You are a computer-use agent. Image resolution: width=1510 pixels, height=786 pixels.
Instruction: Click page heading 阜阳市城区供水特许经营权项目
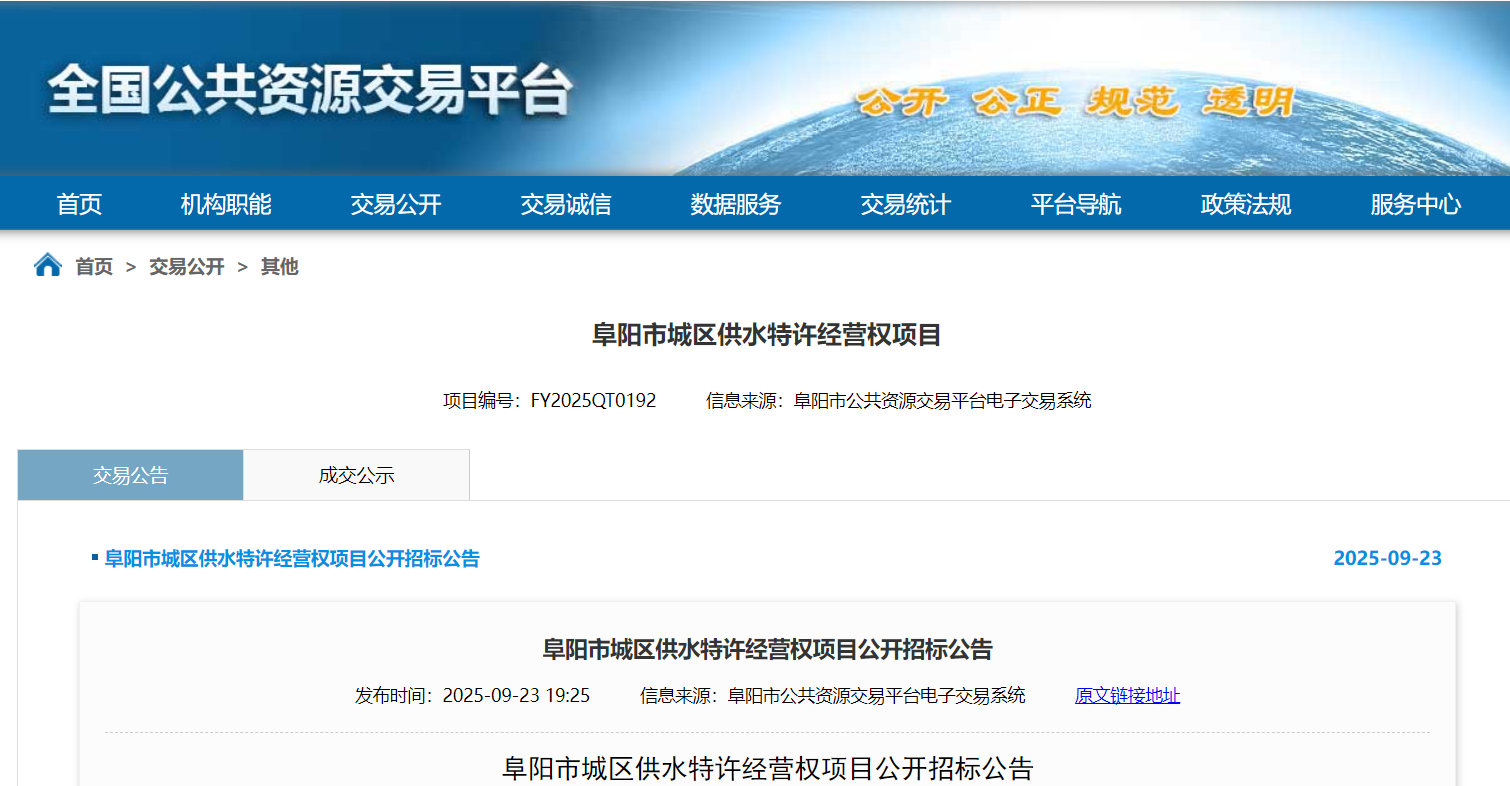pyautogui.click(x=767, y=335)
